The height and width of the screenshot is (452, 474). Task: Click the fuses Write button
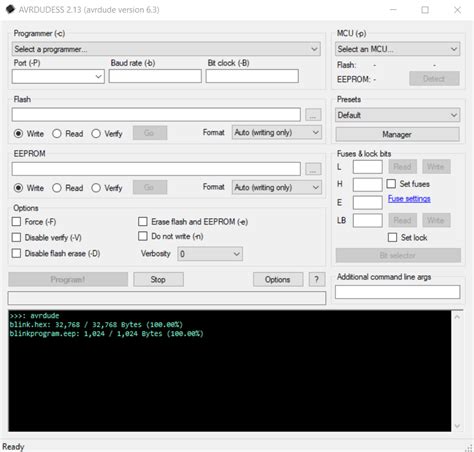pyautogui.click(x=436, y=167)
